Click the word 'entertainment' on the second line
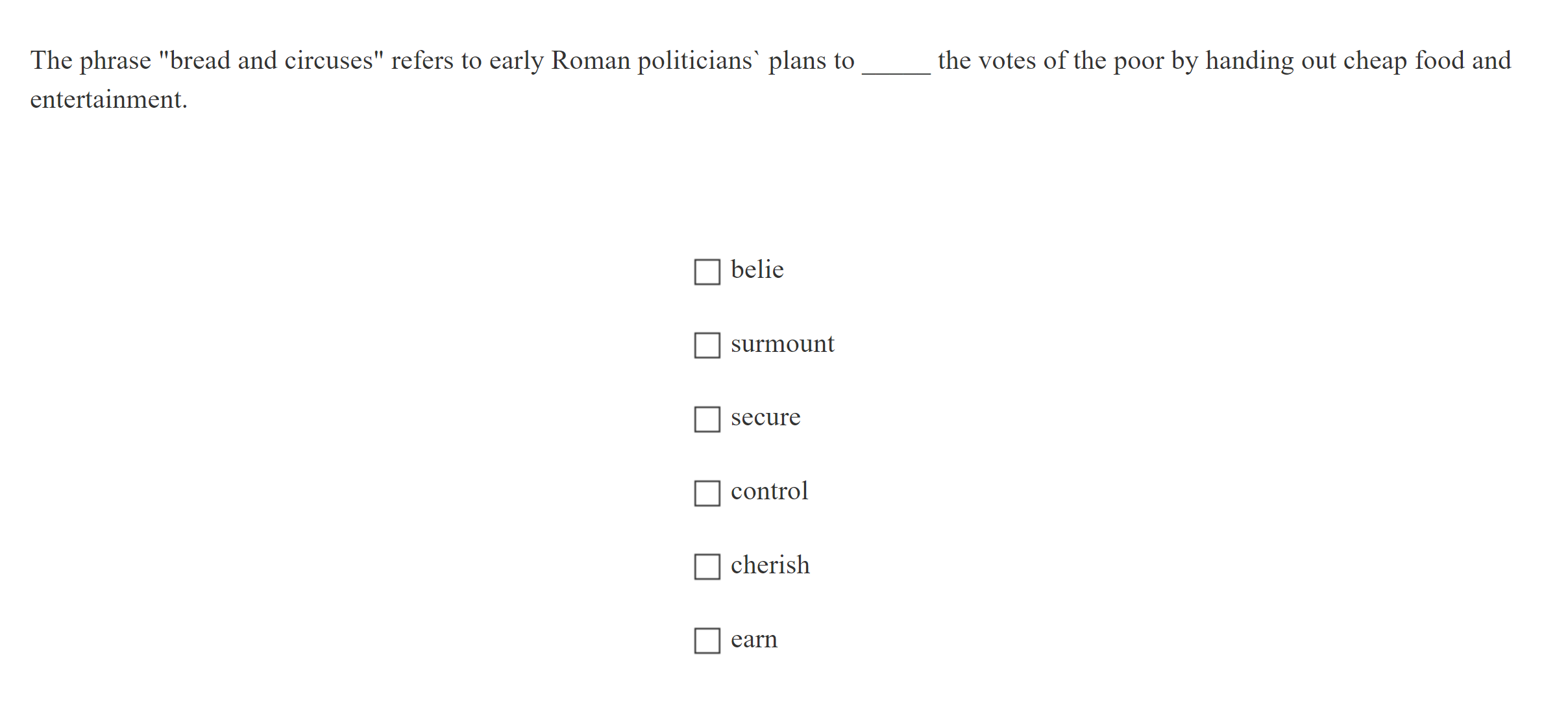Viewport: 1568px width, 722px height. pos(107,99)
